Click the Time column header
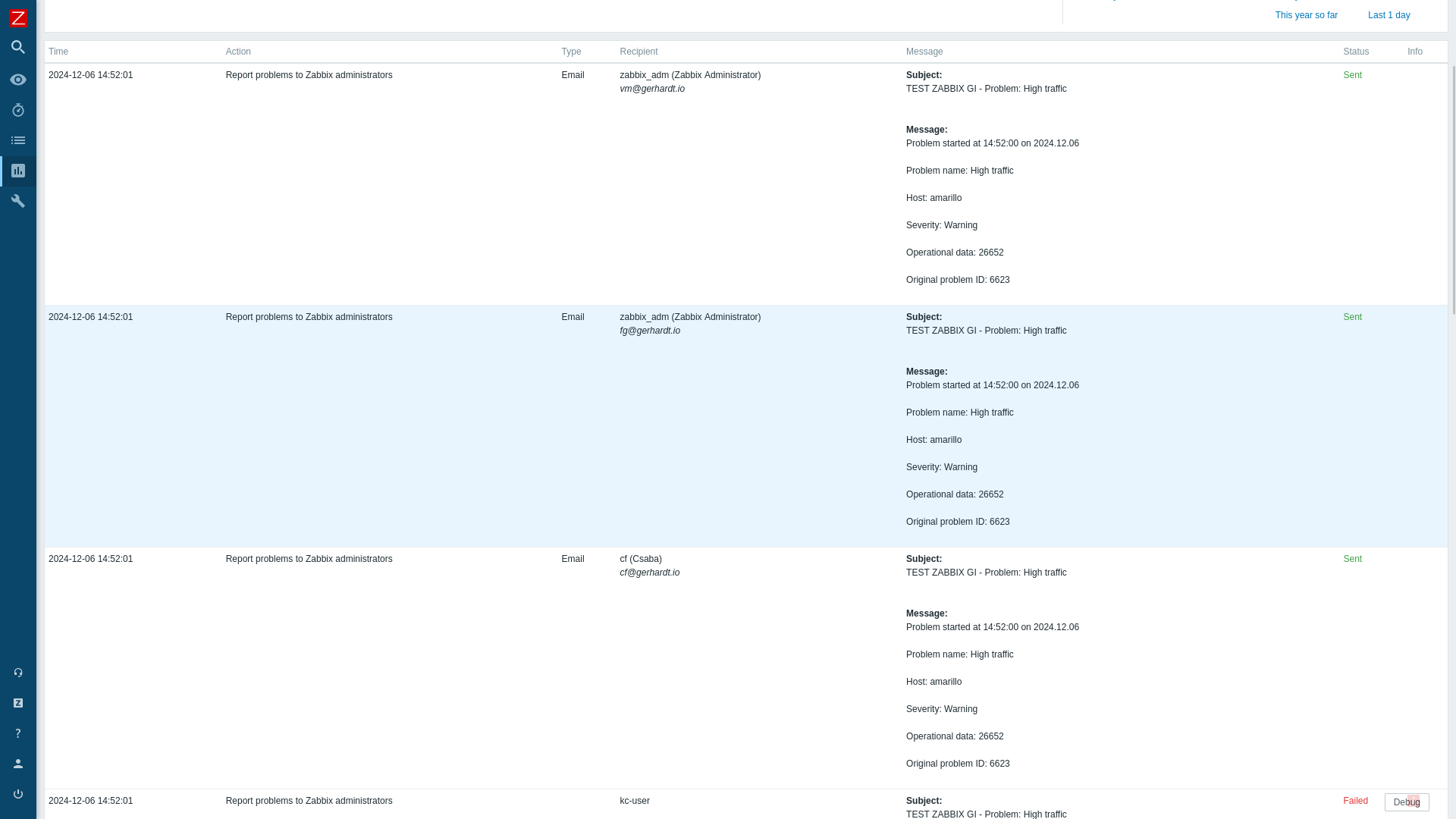This screenshot has width=1456, height=819. pos(58,52)
